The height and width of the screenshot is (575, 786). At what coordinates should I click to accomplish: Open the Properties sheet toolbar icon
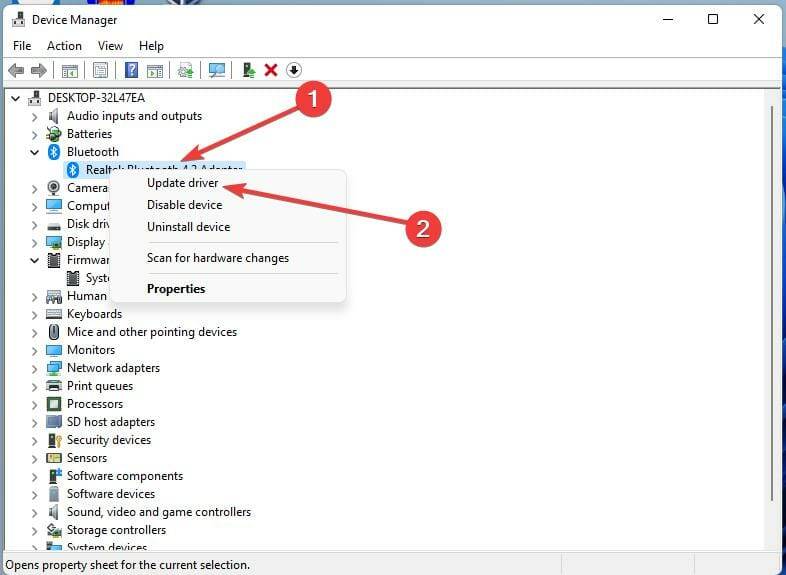tap(100, 70)
